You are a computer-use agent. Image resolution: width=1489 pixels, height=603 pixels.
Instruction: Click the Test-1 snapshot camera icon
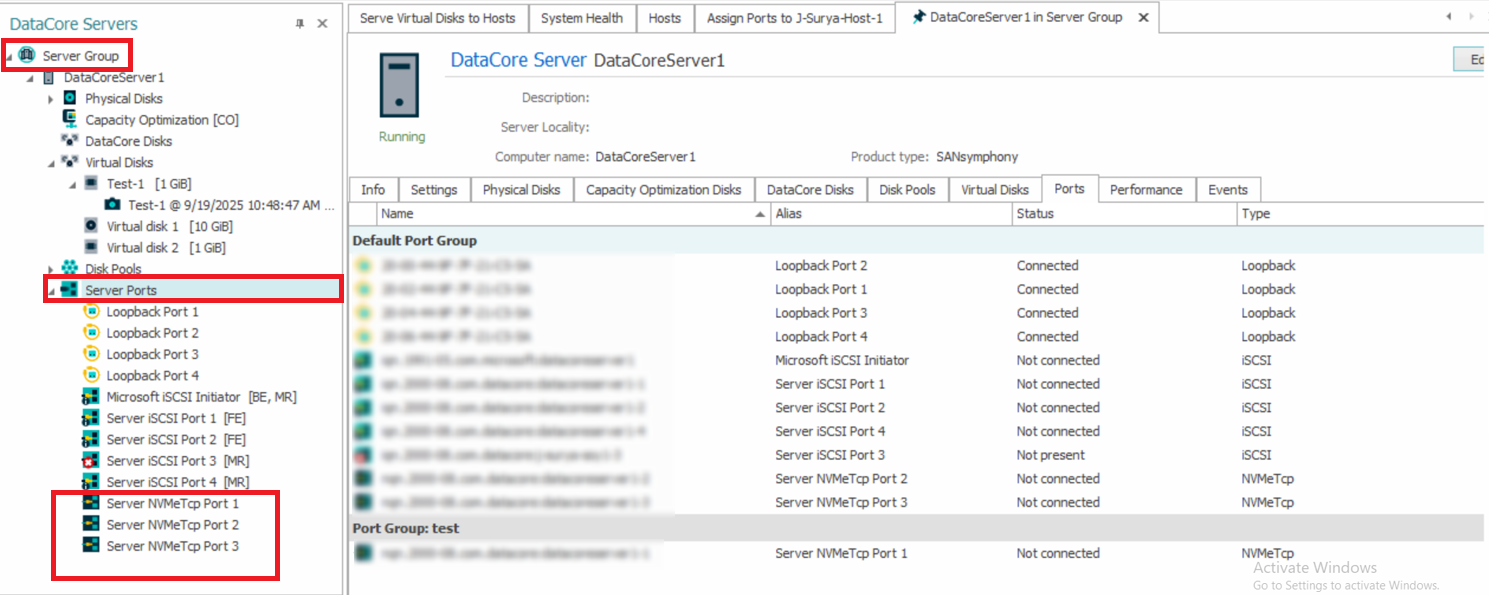pyautogui.click(x=113, y=205)
